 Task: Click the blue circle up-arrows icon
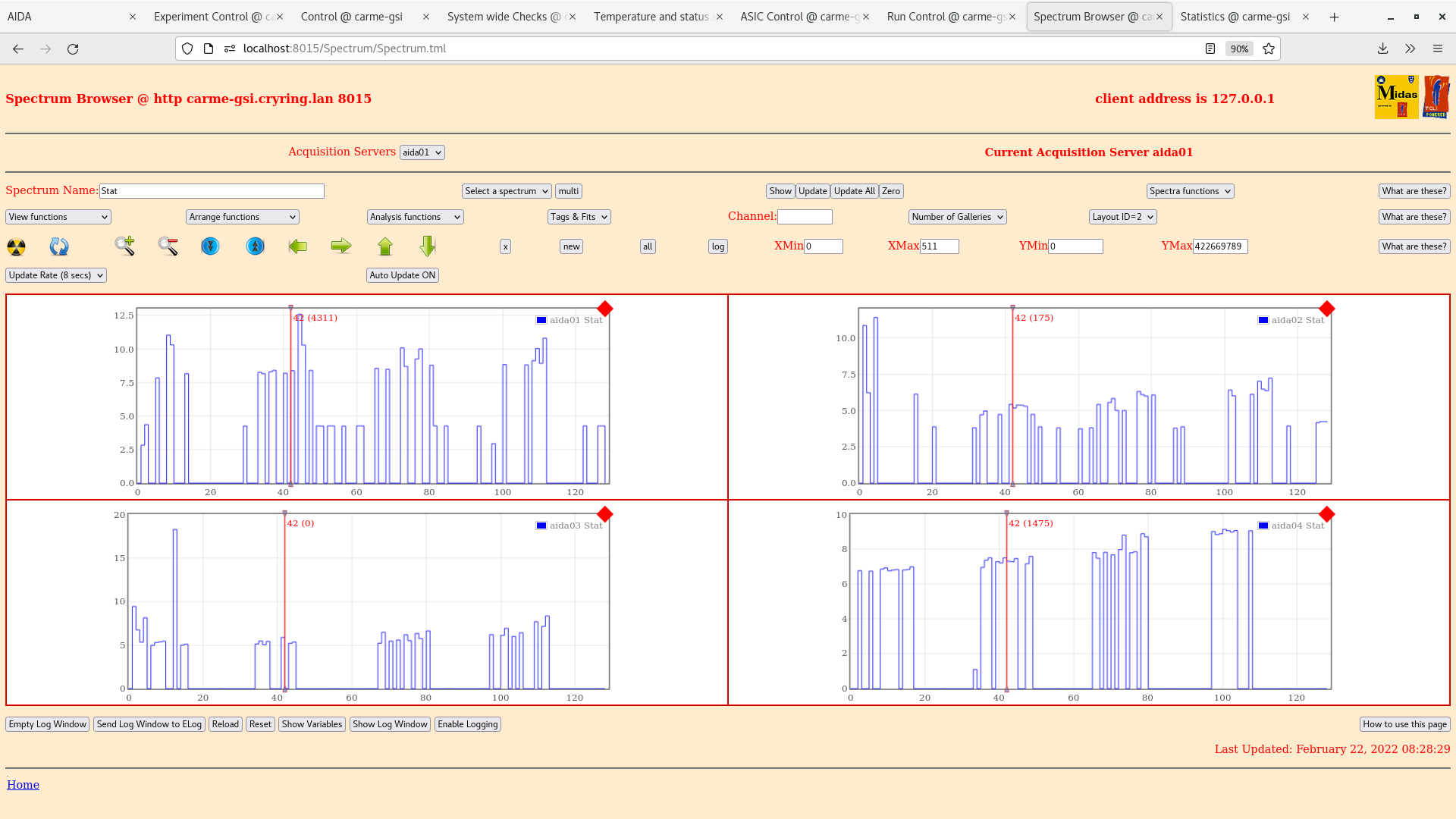point(256,246)
